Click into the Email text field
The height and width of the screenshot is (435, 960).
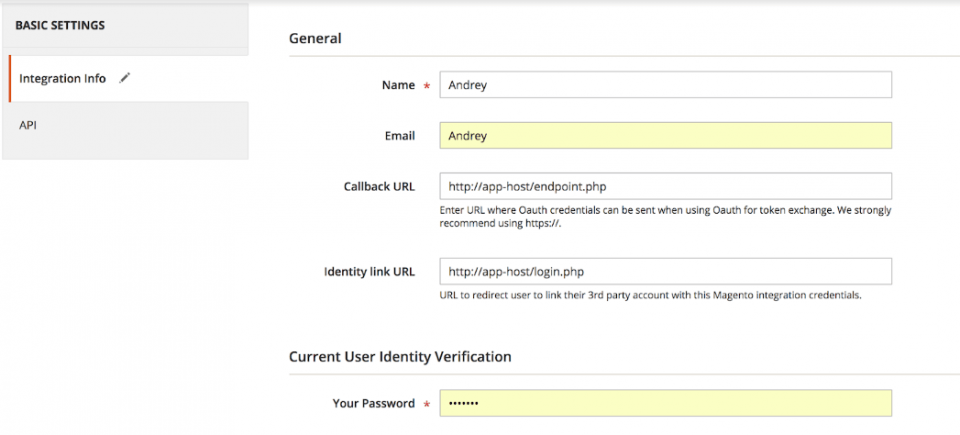click(x=665, y=135)
